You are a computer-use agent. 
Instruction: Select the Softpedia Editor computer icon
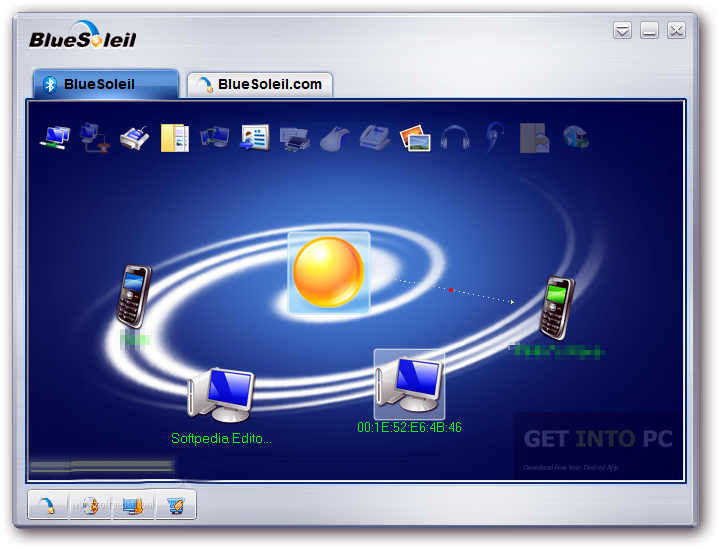(x=221, y=395)
